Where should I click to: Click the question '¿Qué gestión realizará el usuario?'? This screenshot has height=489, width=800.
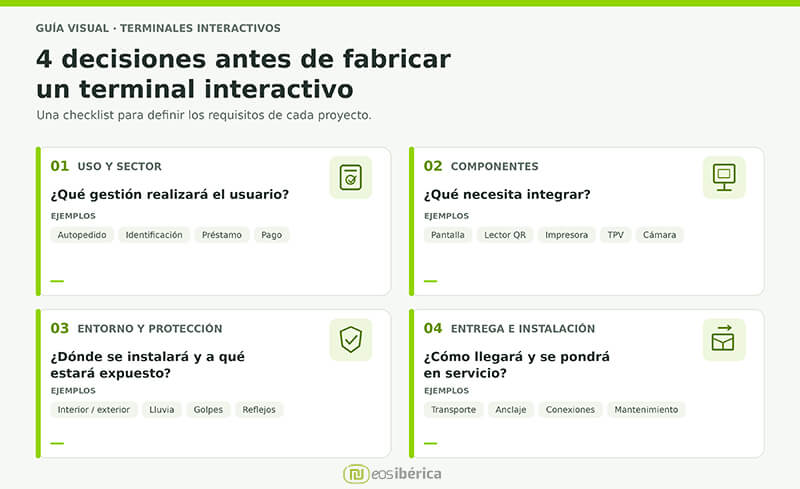169,194
